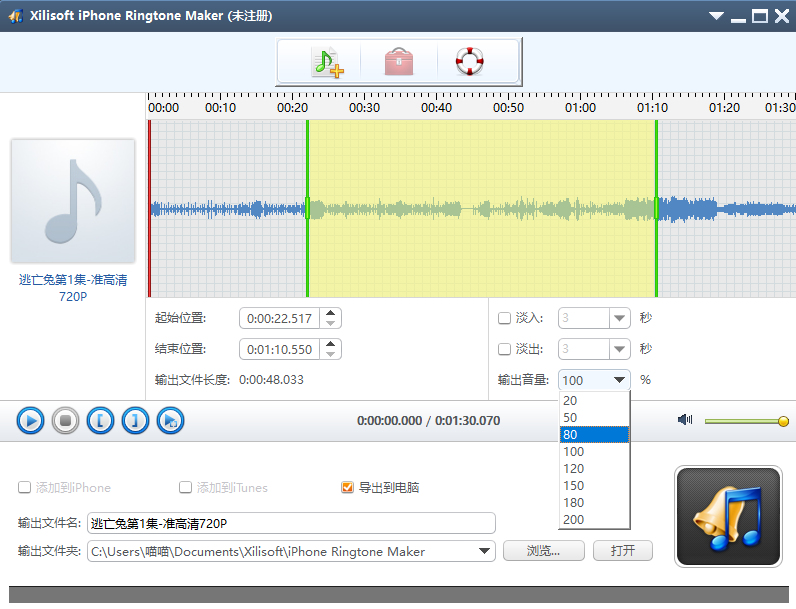
Task: Click the add audio file icon
Action: tap(327, 62)
